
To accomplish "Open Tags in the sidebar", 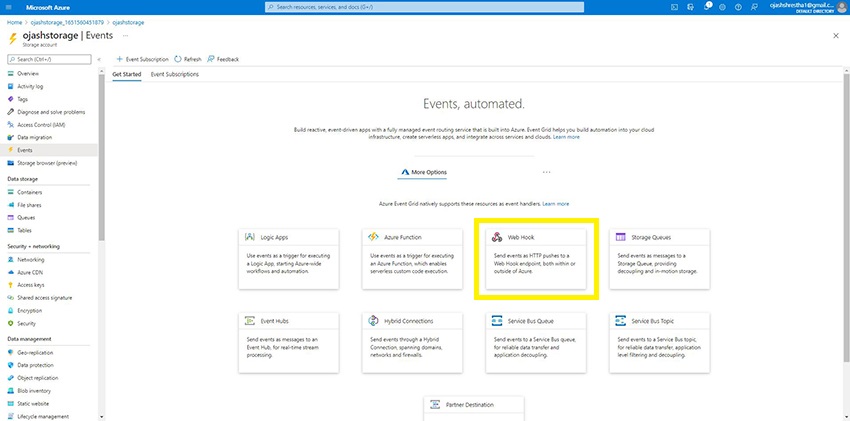I will [22, 99].
